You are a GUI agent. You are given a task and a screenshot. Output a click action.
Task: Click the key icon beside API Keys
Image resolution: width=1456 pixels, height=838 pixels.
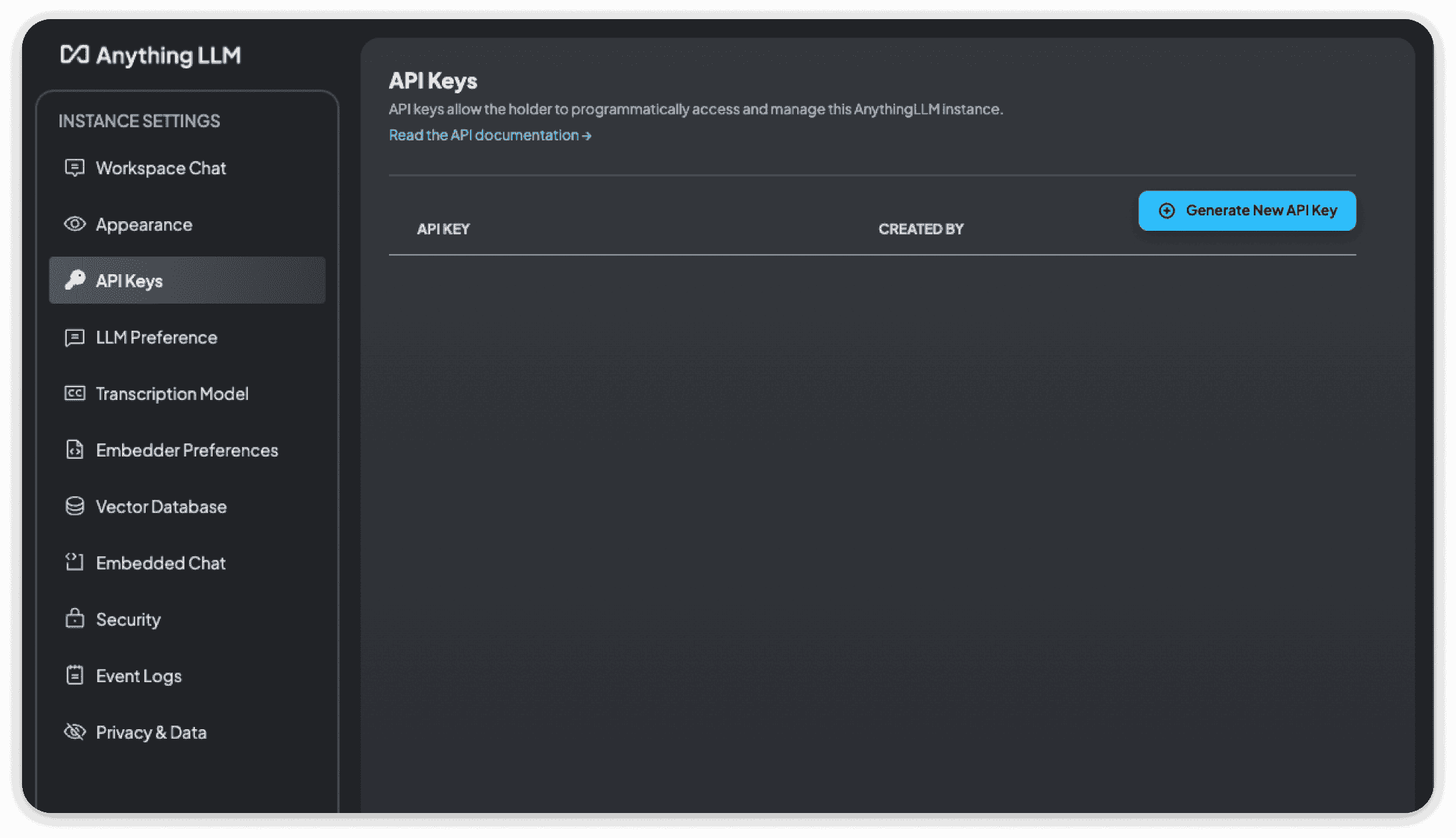coord(74,280)
